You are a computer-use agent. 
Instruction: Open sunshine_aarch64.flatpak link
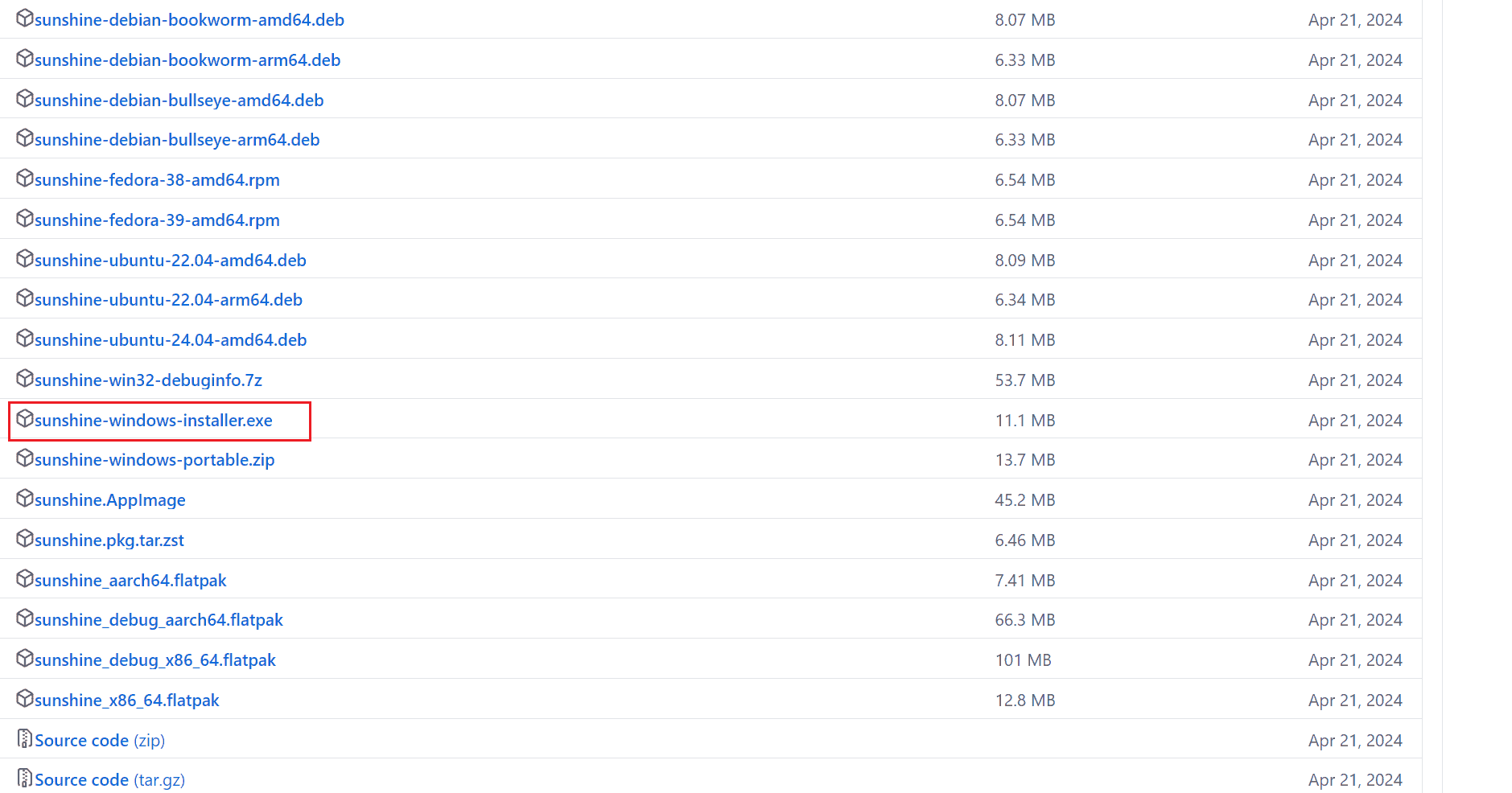(x=130, y=581)
